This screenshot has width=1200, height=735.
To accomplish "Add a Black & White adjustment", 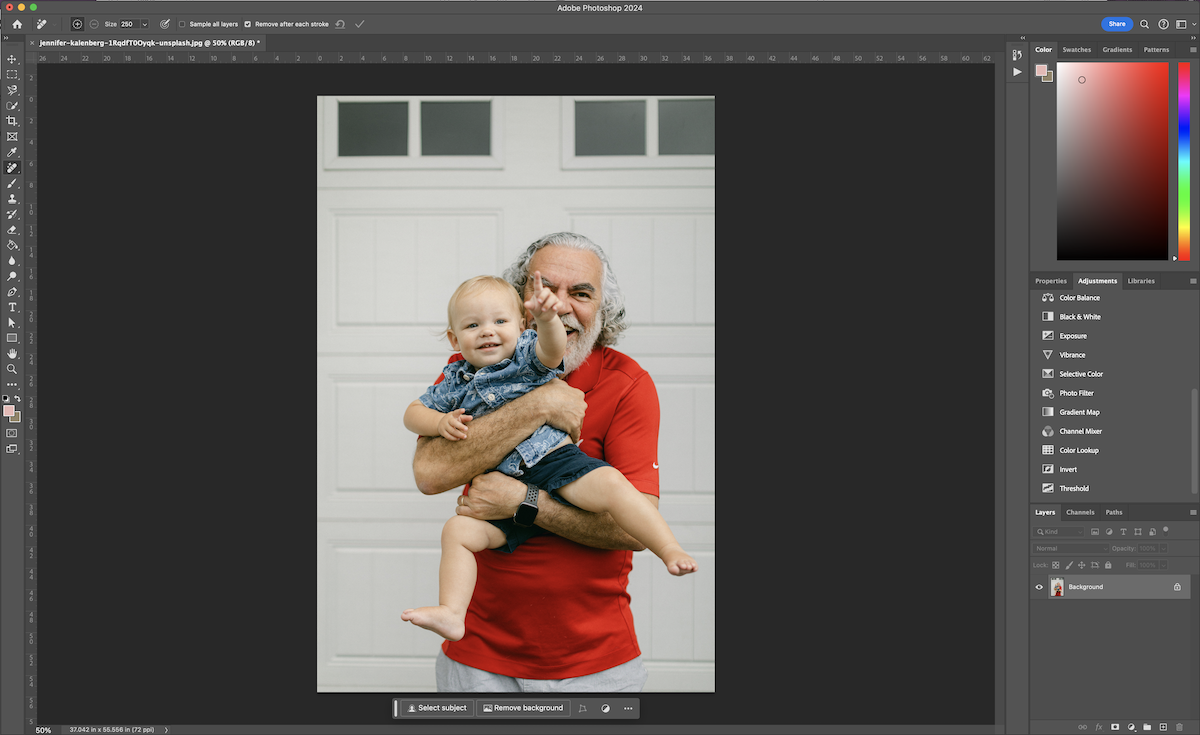I will coord(1079,317).
